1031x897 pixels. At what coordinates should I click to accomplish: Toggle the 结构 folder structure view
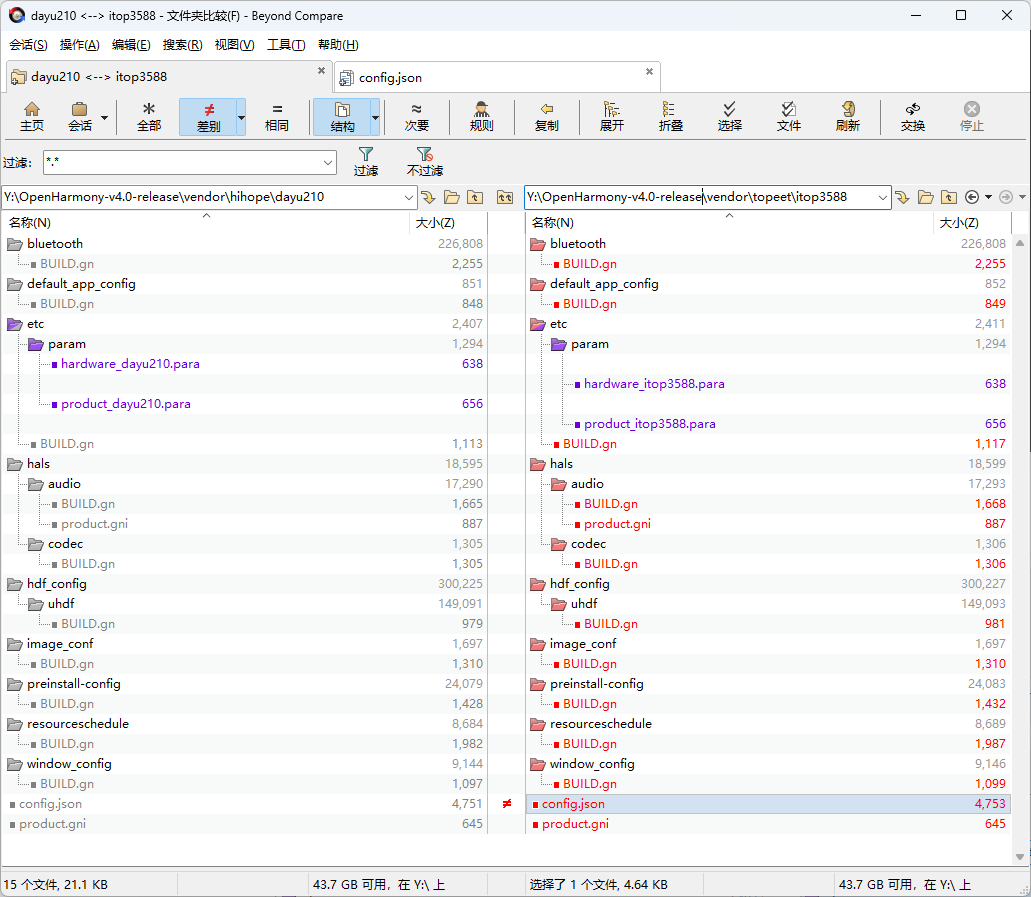tap(342, 116)
